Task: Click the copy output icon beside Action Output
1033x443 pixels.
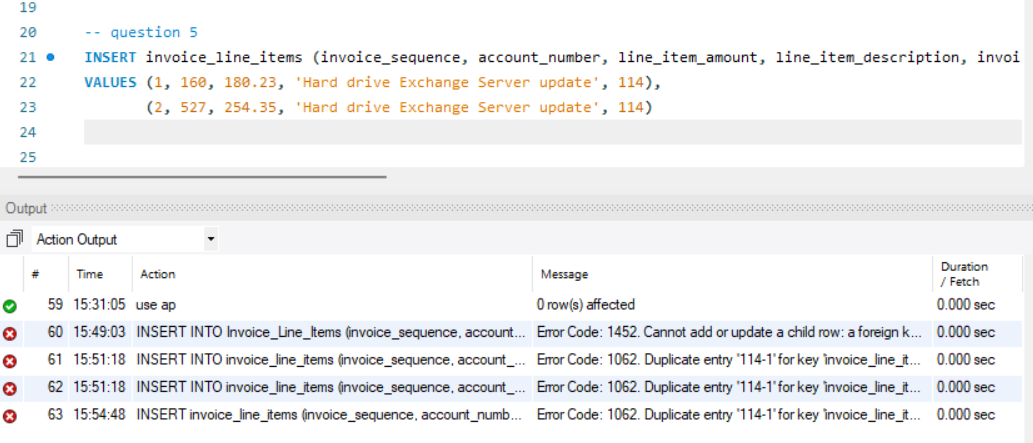Action: (14, 239)
